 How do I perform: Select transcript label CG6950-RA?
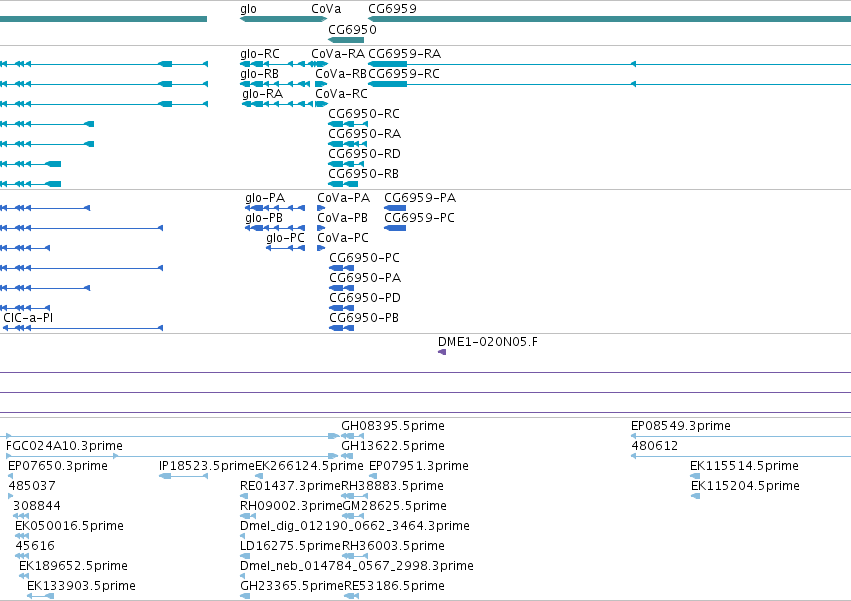coord(365,134)
